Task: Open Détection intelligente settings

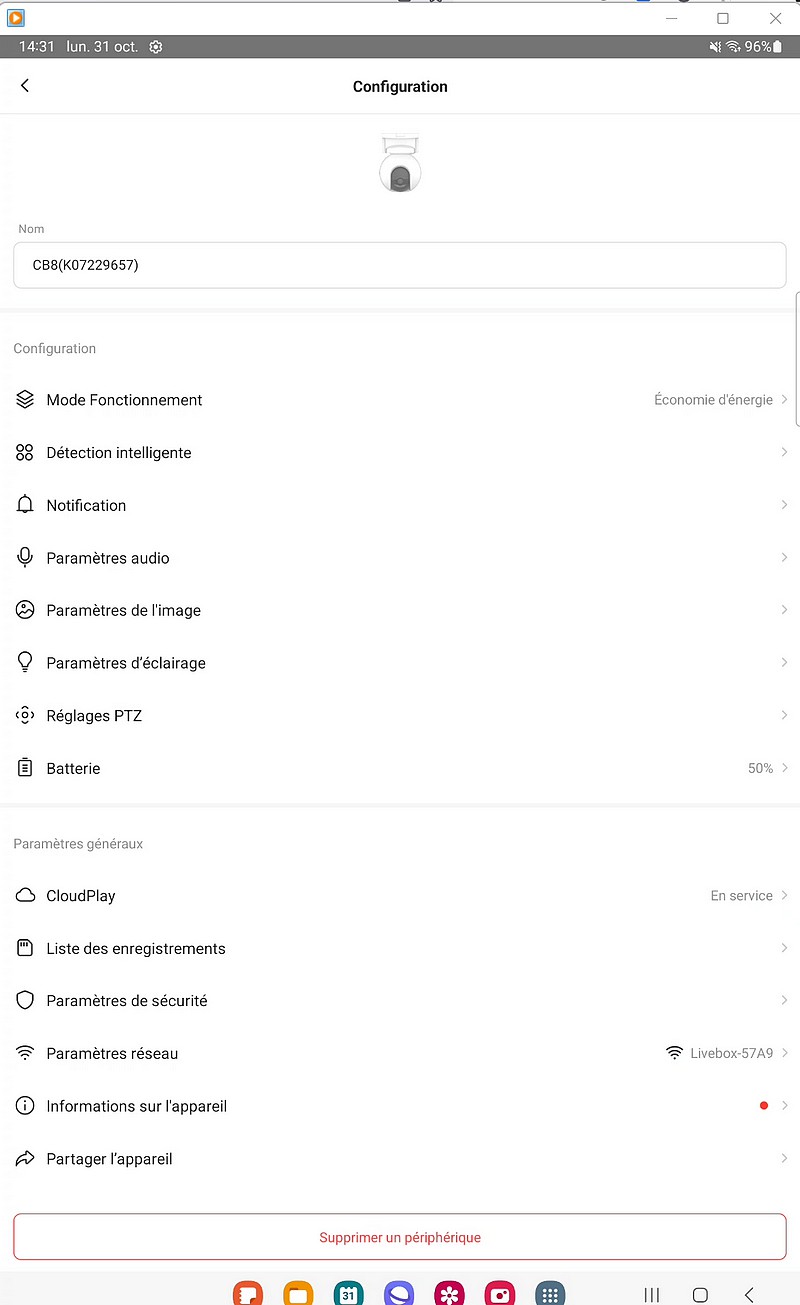Action: click(x=400, y=453)
